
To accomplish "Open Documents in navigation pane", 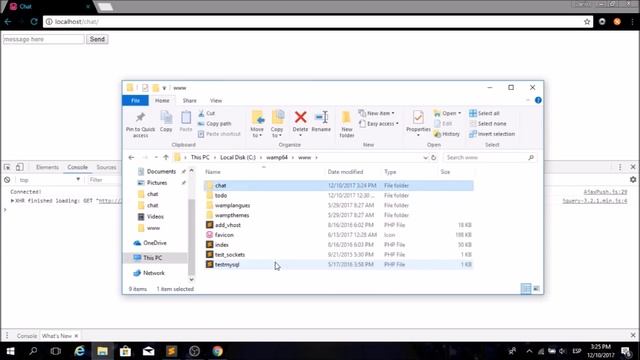I will (x=161, y=171).
